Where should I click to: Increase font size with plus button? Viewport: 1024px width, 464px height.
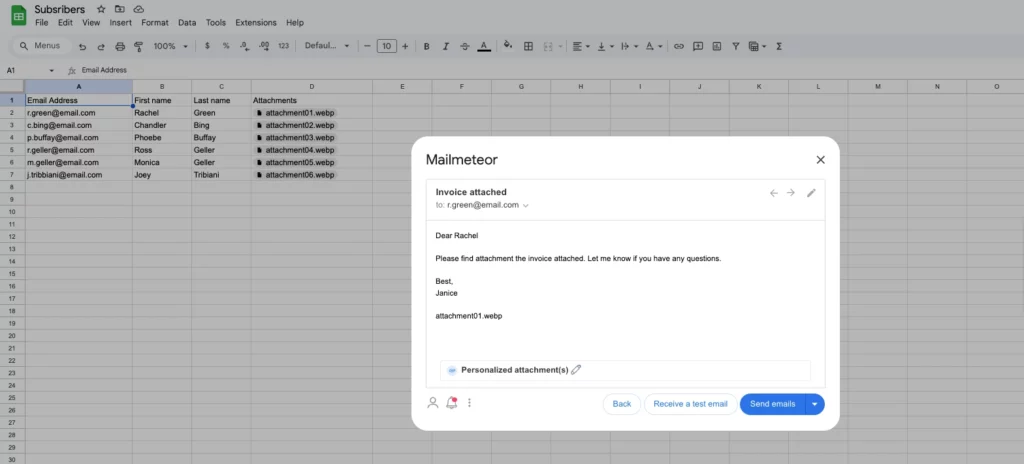(x=405, y=46)
